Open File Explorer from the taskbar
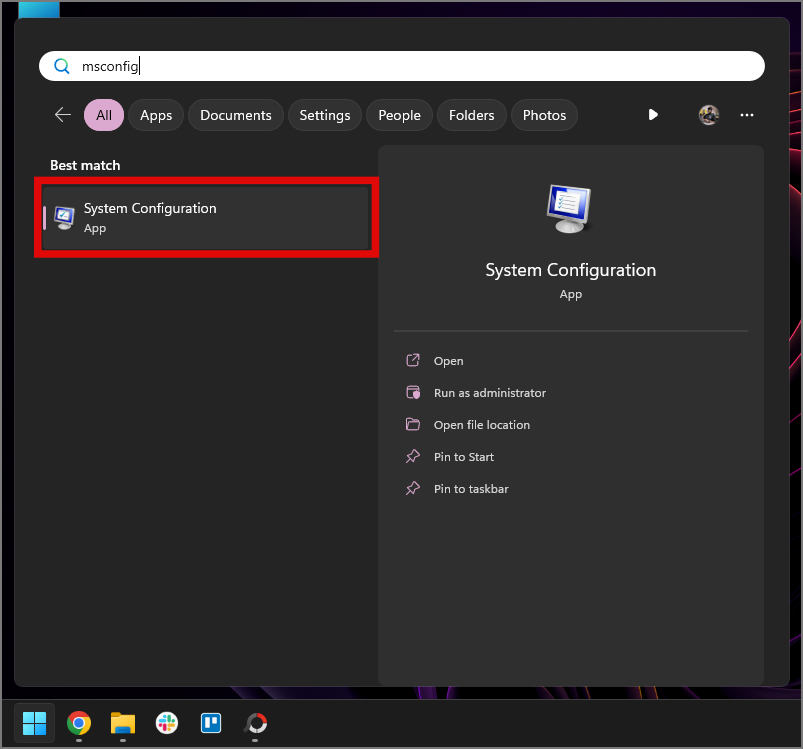 (123, 723)
